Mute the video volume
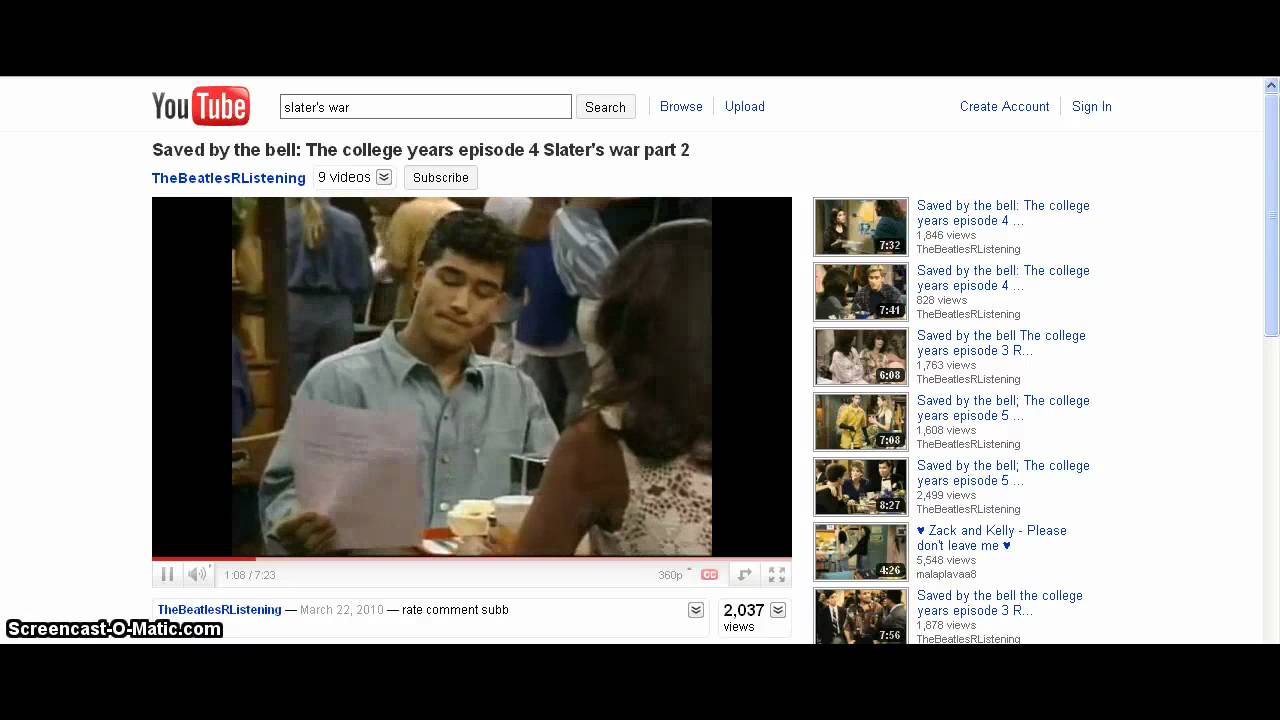 [197, 574]
